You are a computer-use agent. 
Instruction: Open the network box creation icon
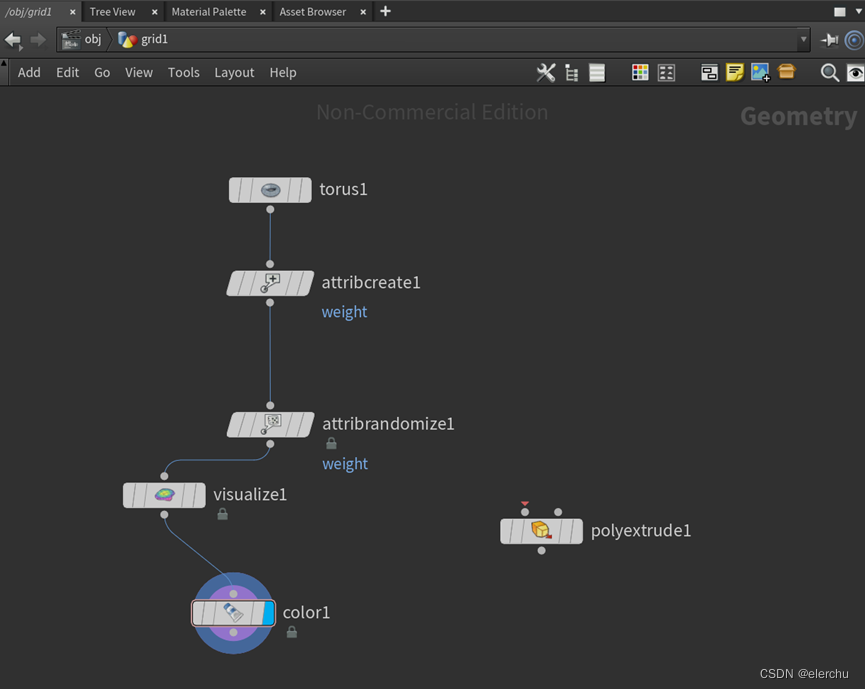click(x=709, y=72)
